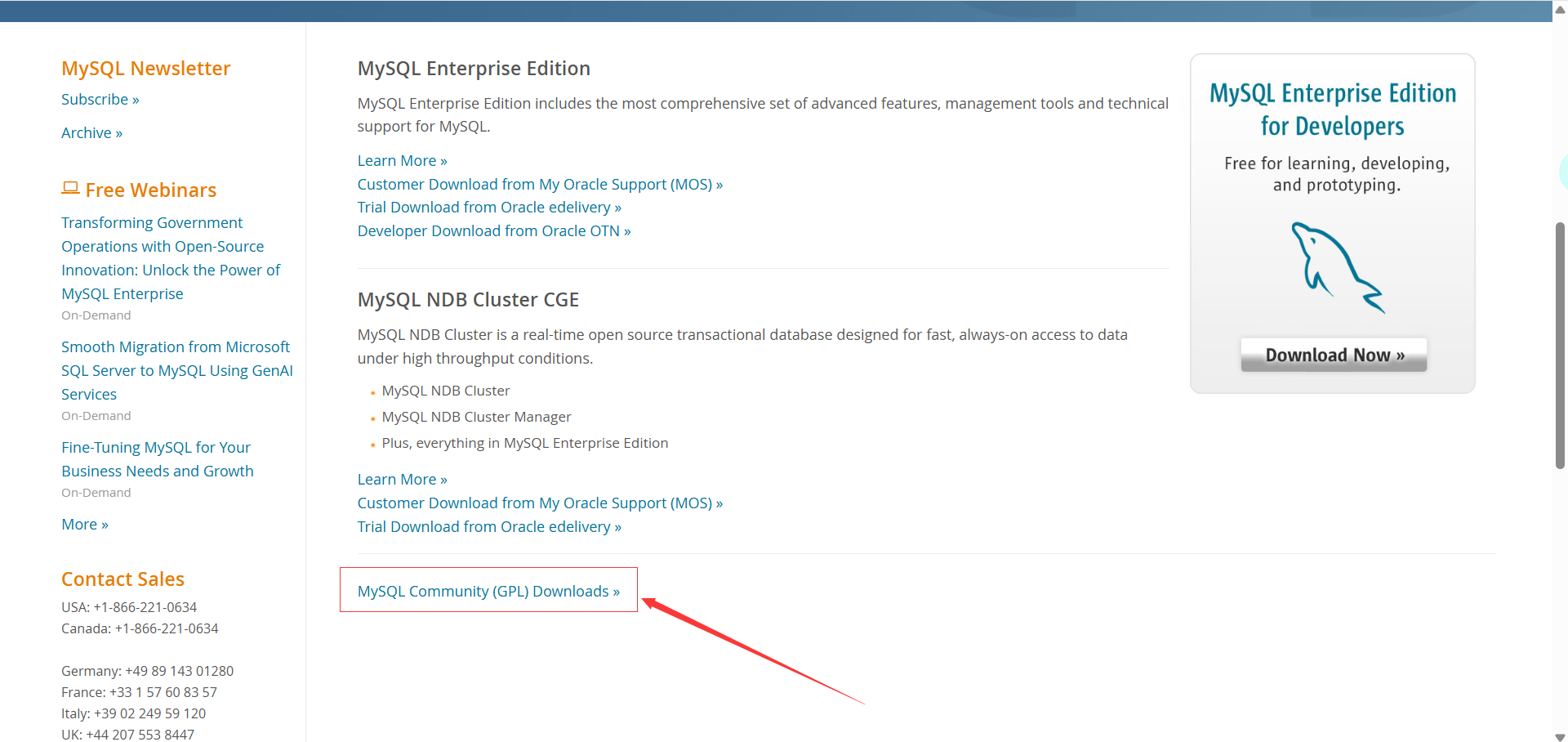Click the Free Webinars laptop icon

coord(70,189)
